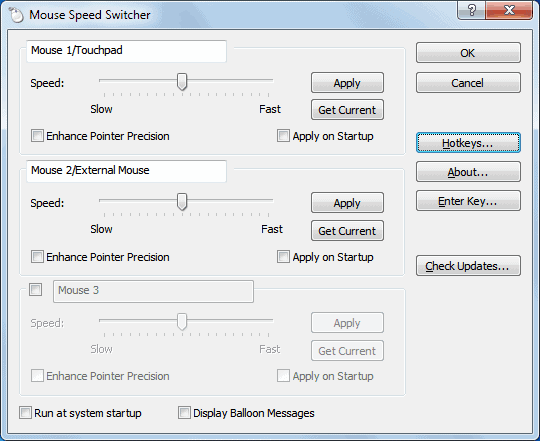Screen dimensions: 540x441
Task: Toggle Run at system startup
Action: pyautogui.click(x=25, y=413)
